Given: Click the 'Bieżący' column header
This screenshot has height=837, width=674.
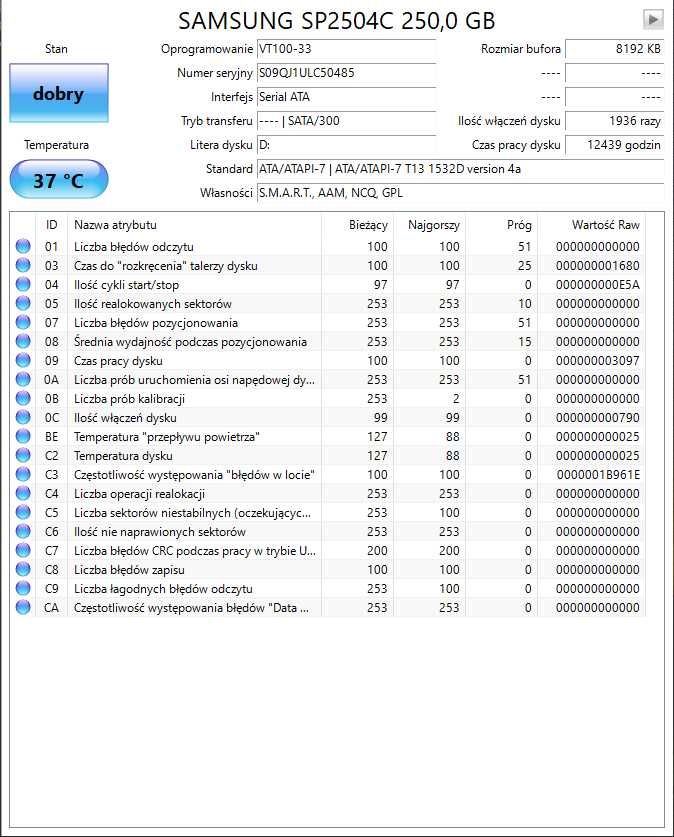Looking at the screenshot, I should pos(358,225).
